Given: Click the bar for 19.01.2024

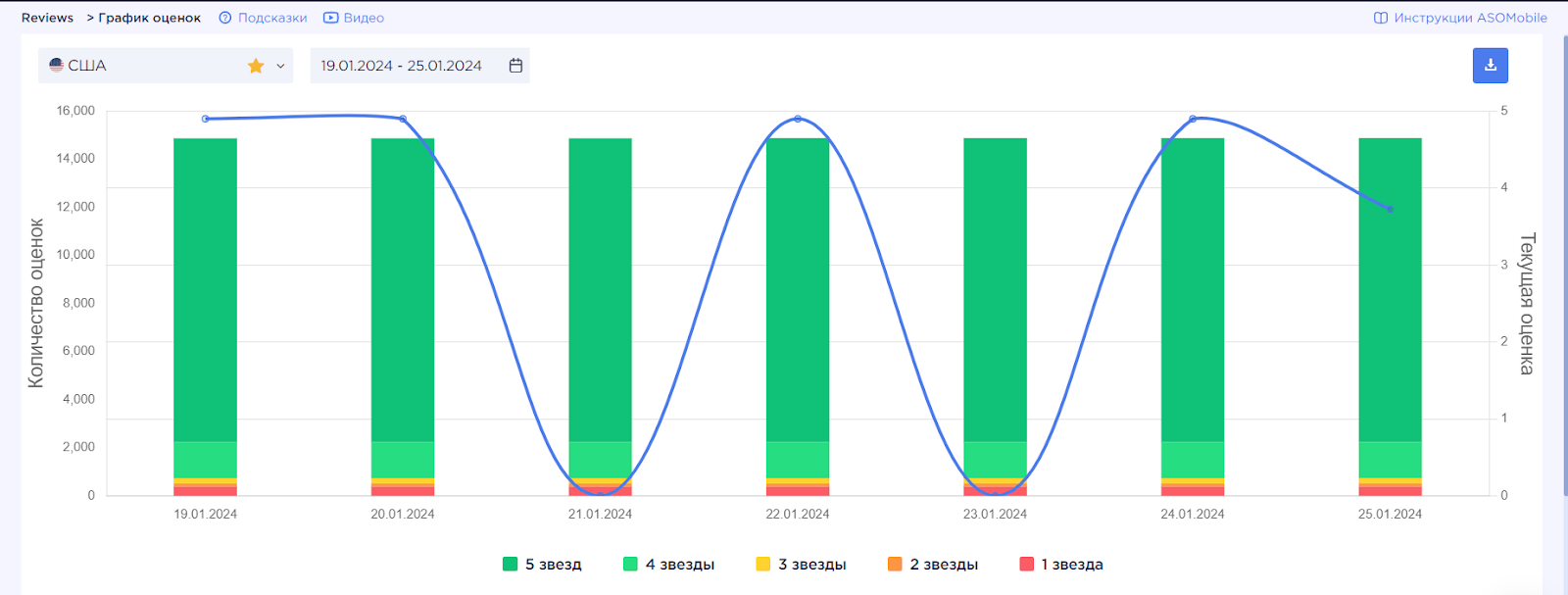Looking at the screenshot, I should [x=206, y=317].
